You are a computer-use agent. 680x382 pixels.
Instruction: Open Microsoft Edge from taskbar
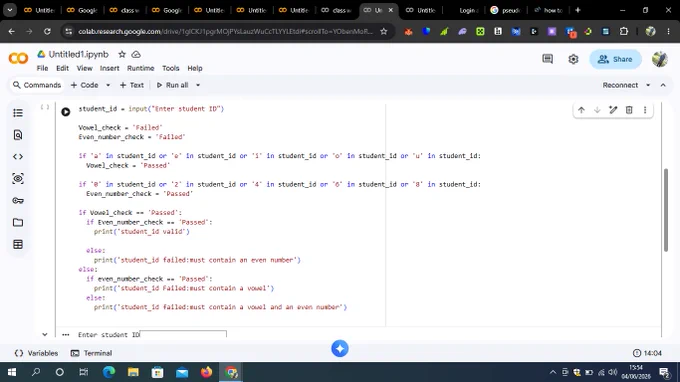tap(109, 372)
